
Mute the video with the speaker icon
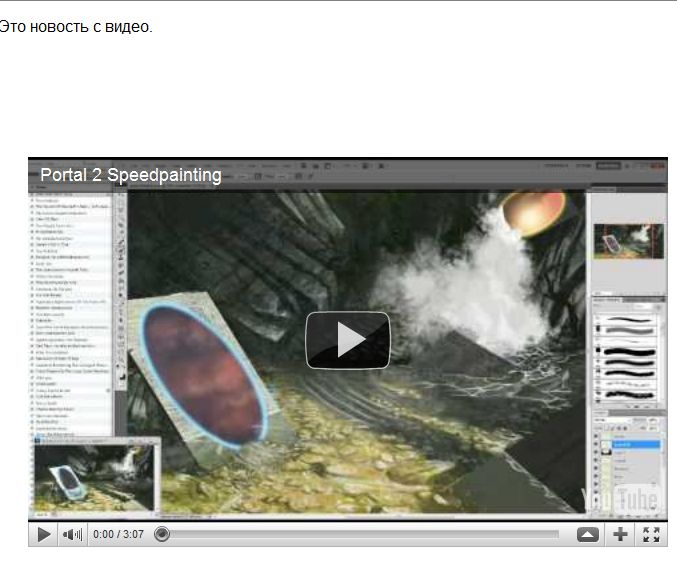coord(72,535)
